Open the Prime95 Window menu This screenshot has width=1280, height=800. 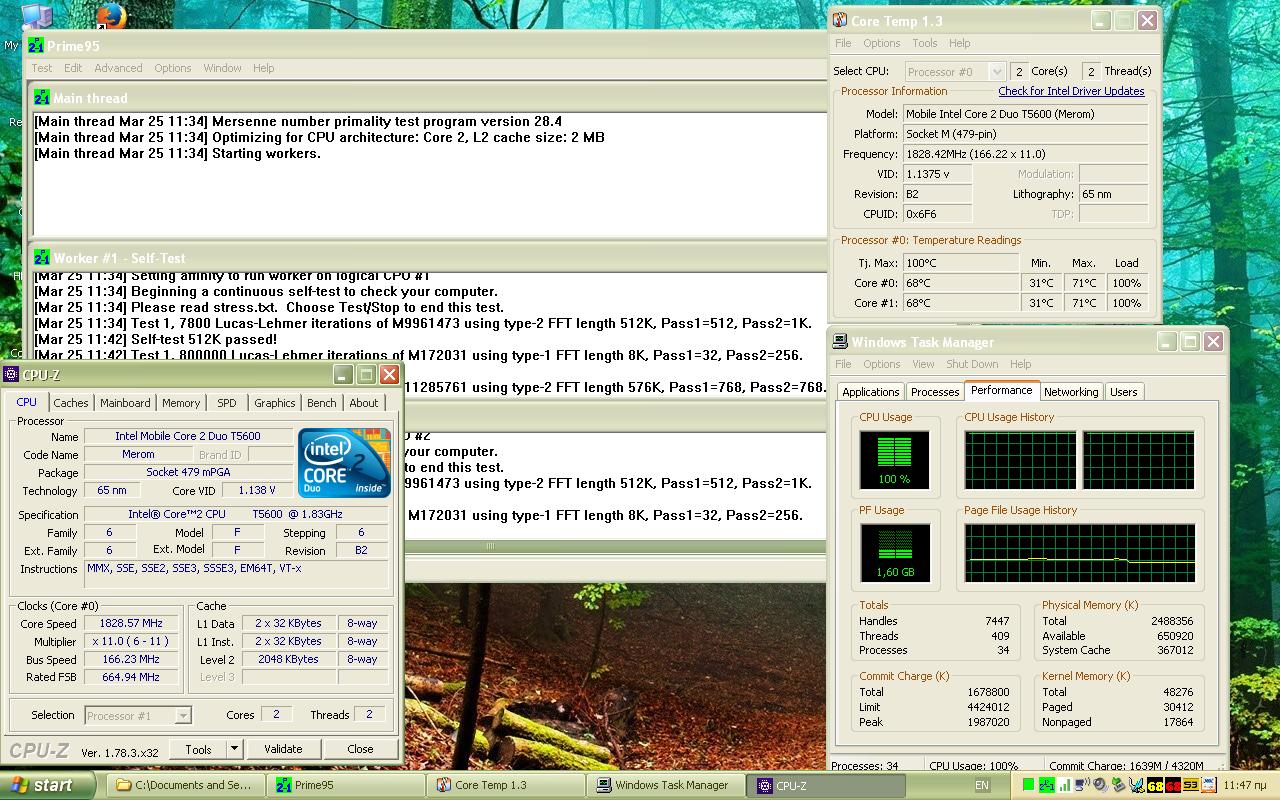coord(222,68)
